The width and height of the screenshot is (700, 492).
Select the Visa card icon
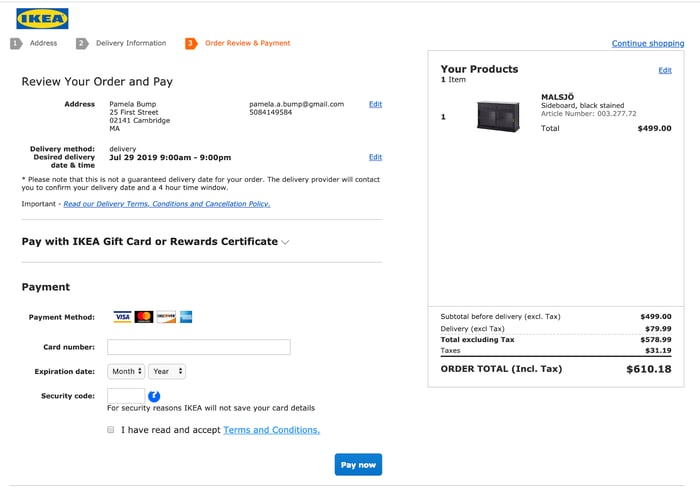click(123, 317)
